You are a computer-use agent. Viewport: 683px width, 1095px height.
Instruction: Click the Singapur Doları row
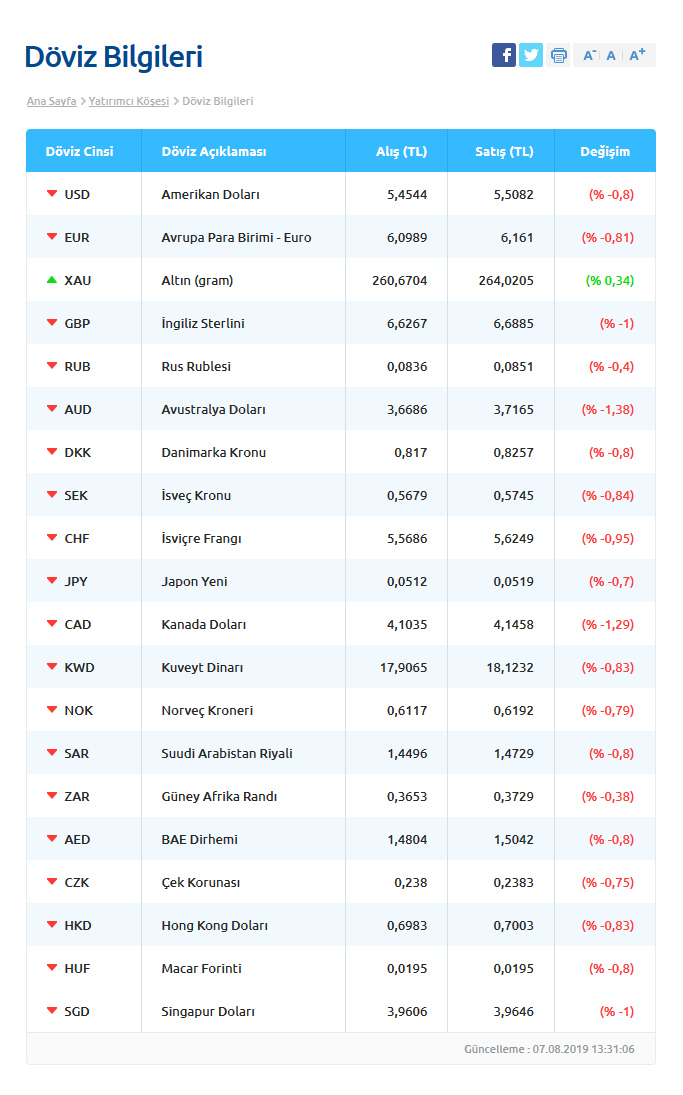[x=341, y=1011]
